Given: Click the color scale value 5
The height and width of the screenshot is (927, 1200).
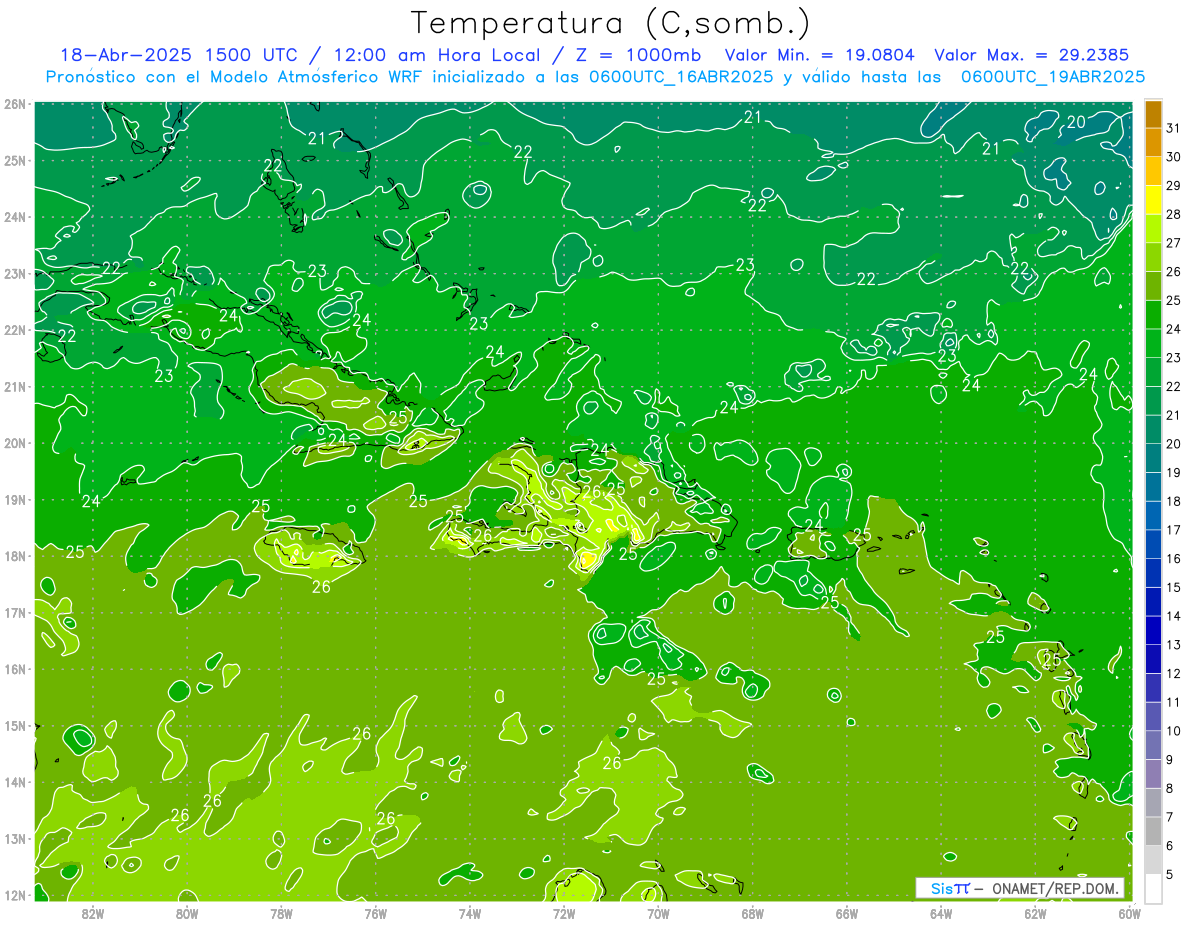Looking at the screenshot, I should tap(1170, 873).
